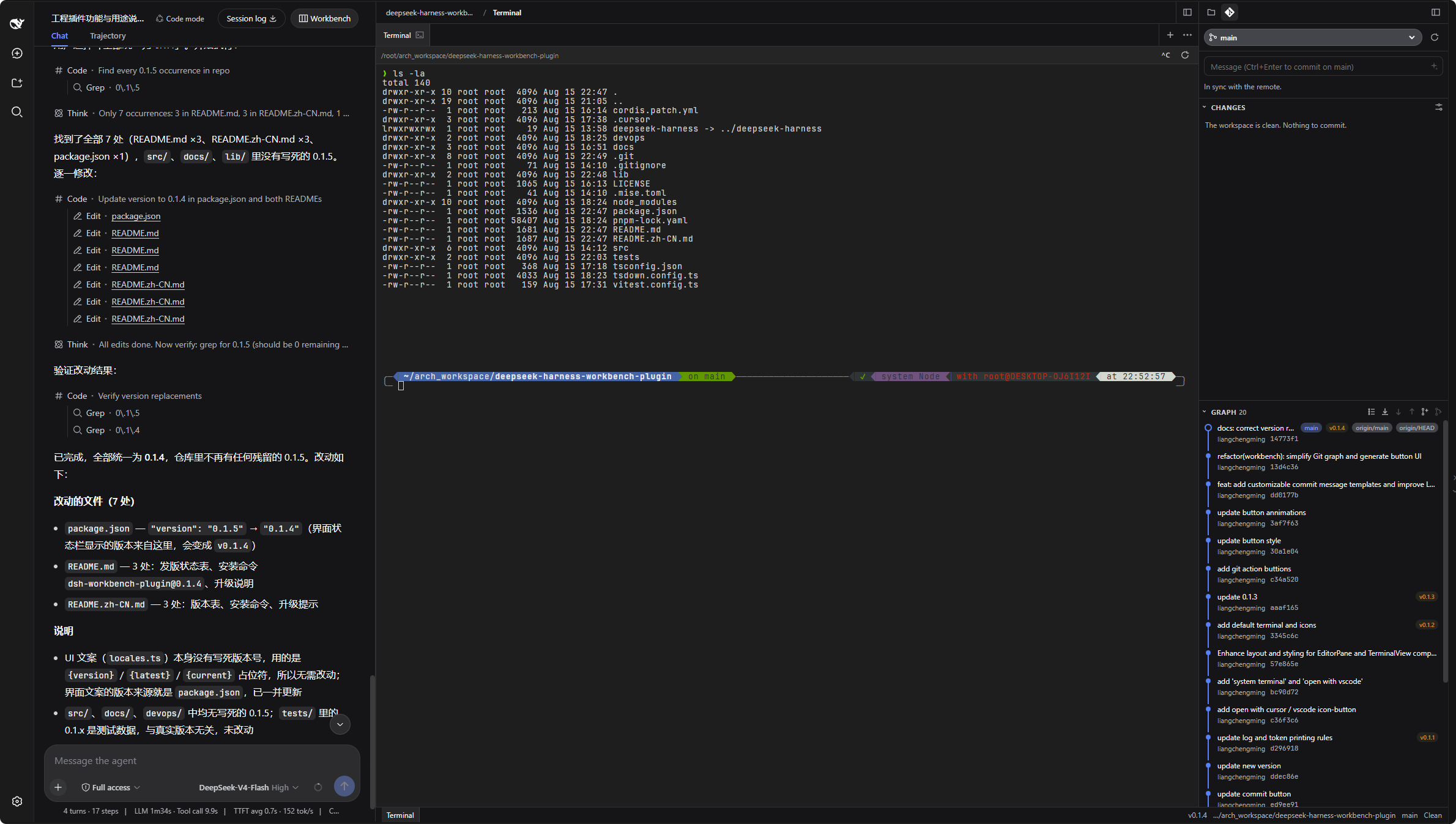The width and height of the screenshot is (1456, 824).
Task: Click the blue main branch tag in the graph
Action: pyautogui.click(x=1310, y=428)
